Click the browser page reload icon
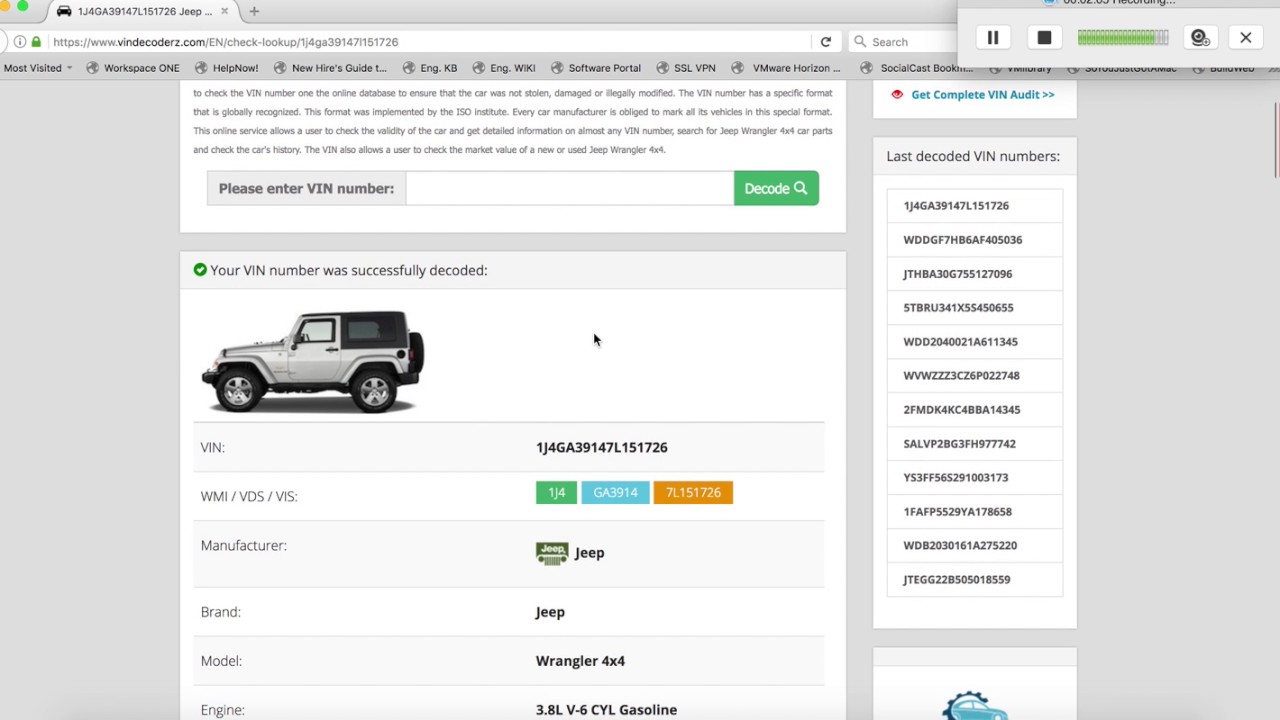1280x720 pixels. 825,42
